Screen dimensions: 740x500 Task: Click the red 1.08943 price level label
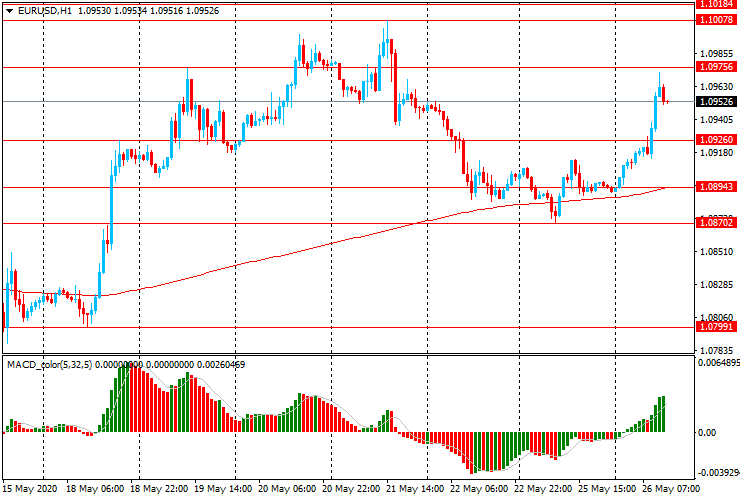tap(716, 187)
